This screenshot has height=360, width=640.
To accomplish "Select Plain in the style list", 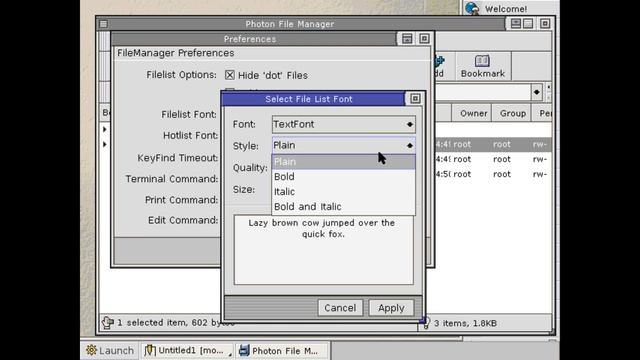I will click(x=344, y=162).
